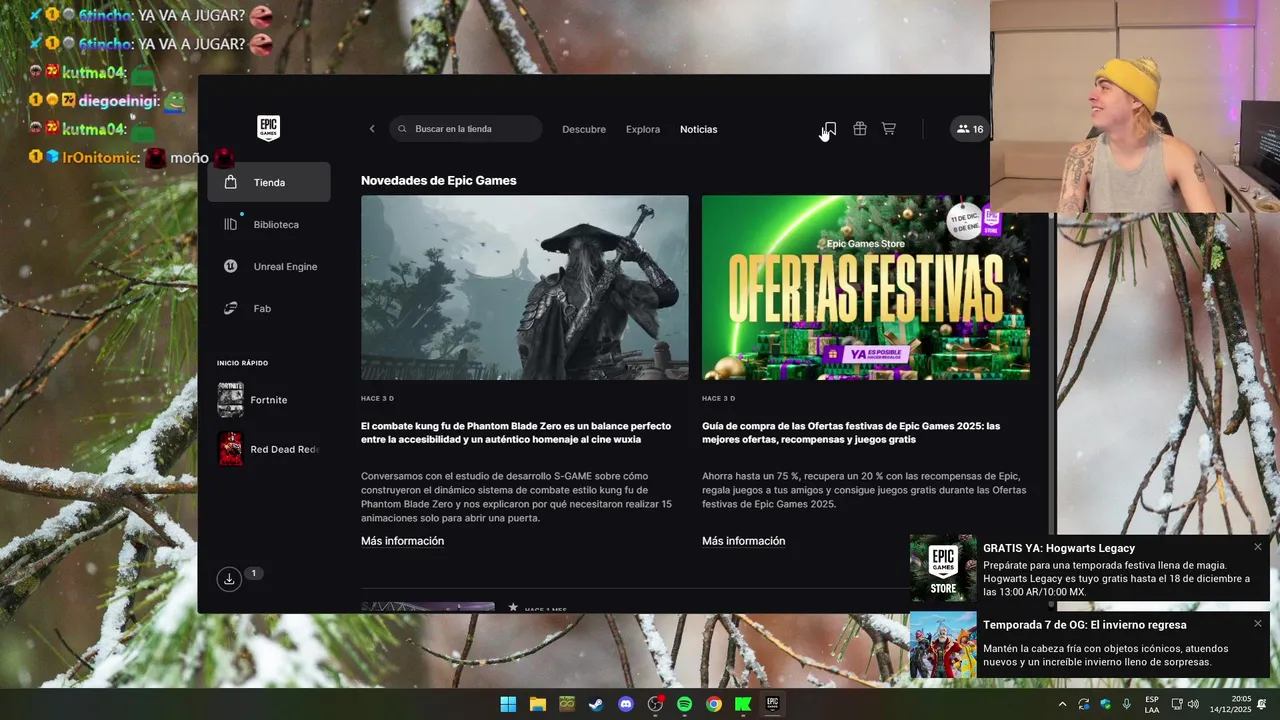This screenshot has height=720, width=1280.
Task: Open File Explorer from the taskbar
Action: (537, 704)
